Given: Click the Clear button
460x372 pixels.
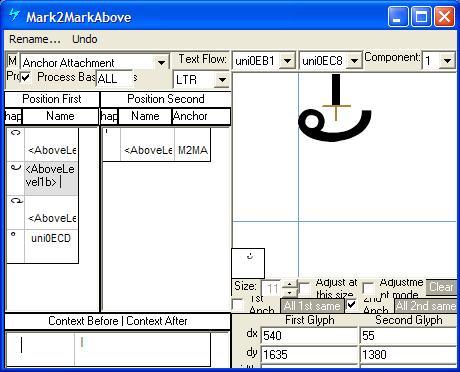Looking at the screenshot, I should click(x=441, y=287).
